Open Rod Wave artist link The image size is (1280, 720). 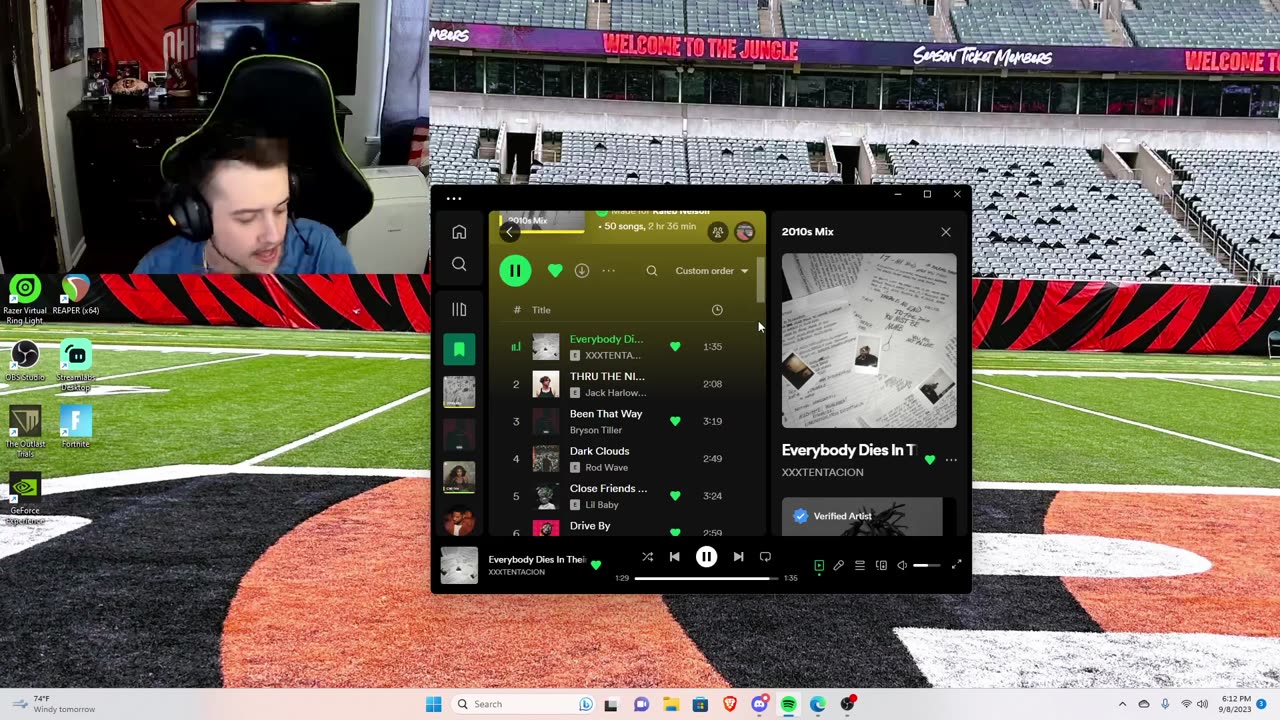[x=606, y=468]
